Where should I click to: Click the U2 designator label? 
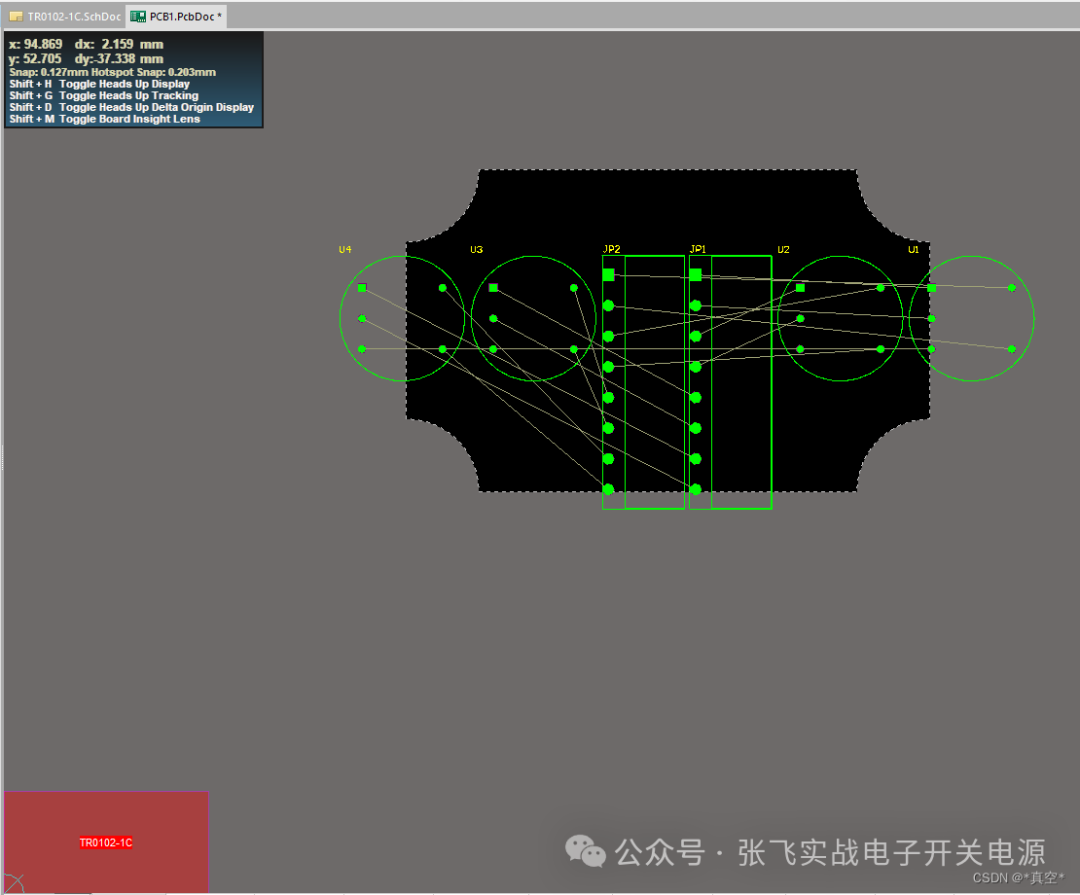[x=783, y=250]
